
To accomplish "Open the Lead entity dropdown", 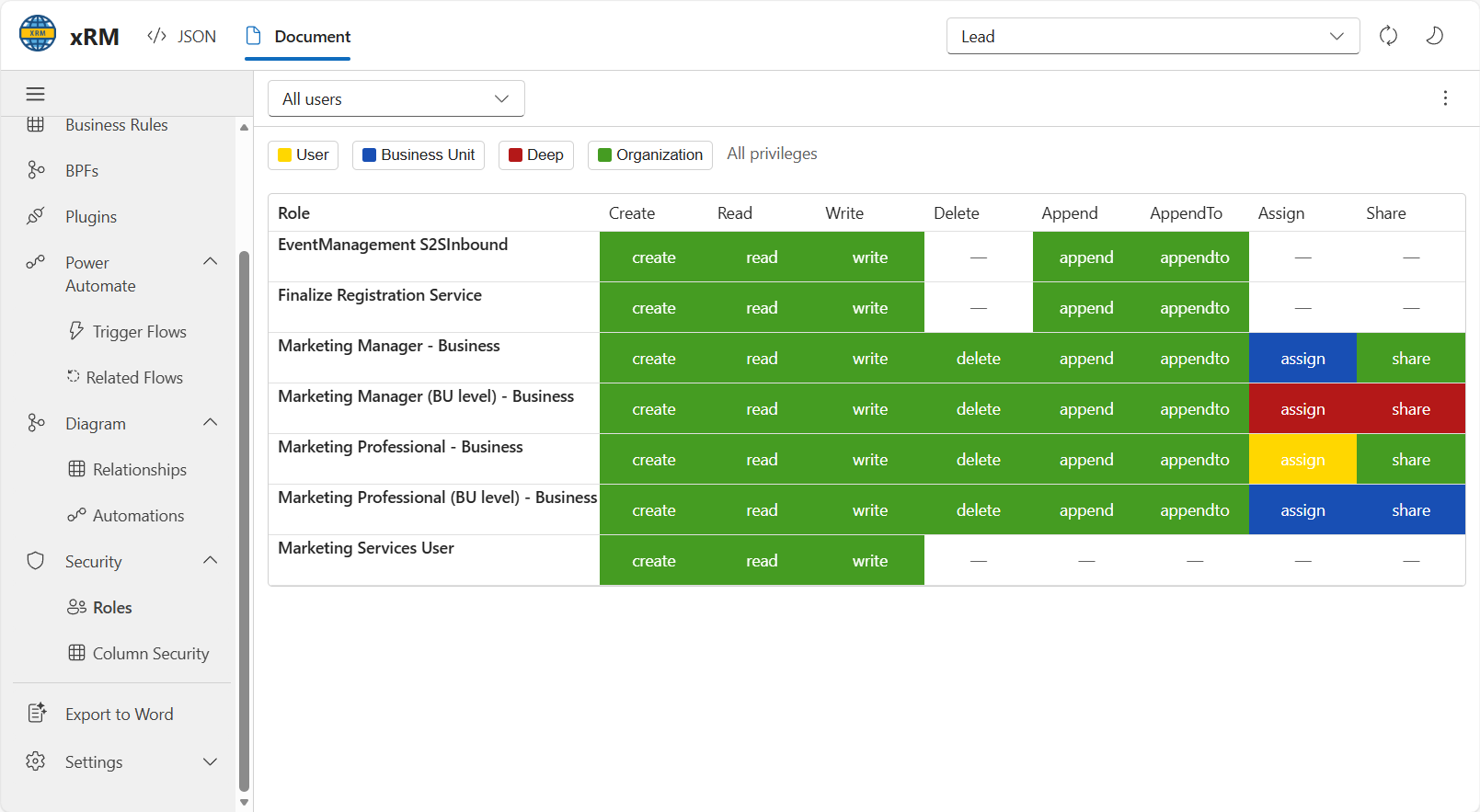I will 1153,36.
